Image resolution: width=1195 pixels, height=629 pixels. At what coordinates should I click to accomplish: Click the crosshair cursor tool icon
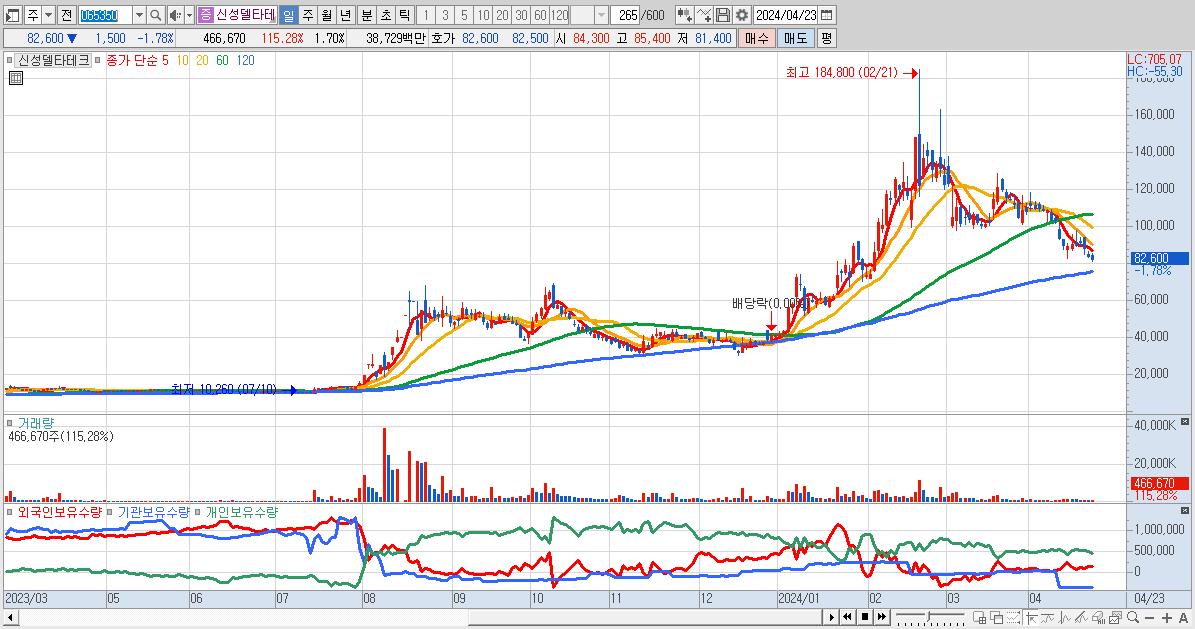tap(1032, 618)
